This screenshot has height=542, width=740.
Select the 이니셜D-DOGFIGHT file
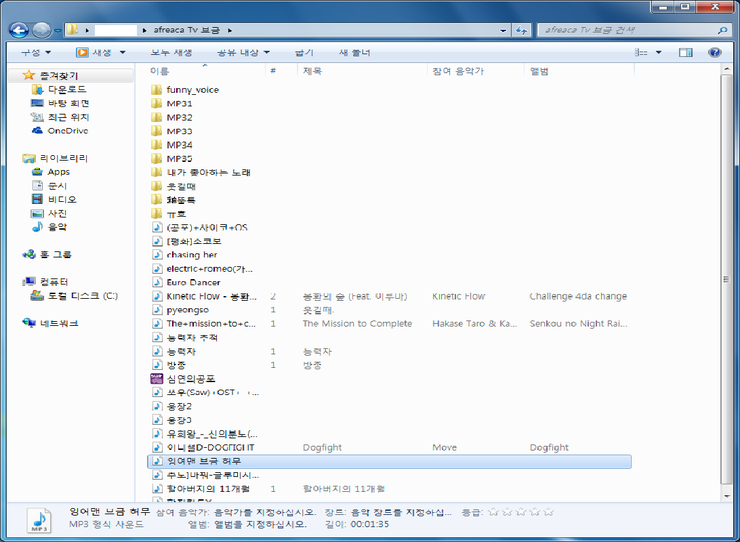(203, 447)
